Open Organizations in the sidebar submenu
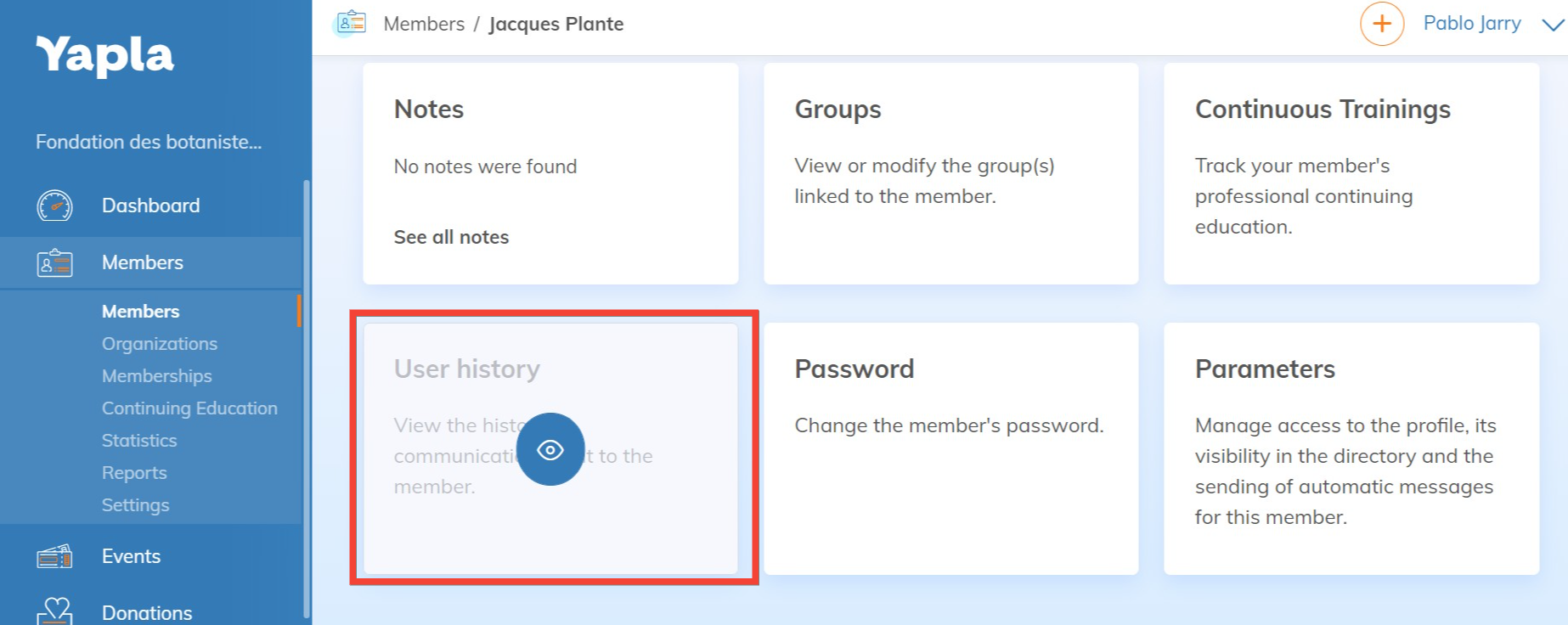Image resolution: width=1568 pixels, height=625 pixels. coord(160,344)
